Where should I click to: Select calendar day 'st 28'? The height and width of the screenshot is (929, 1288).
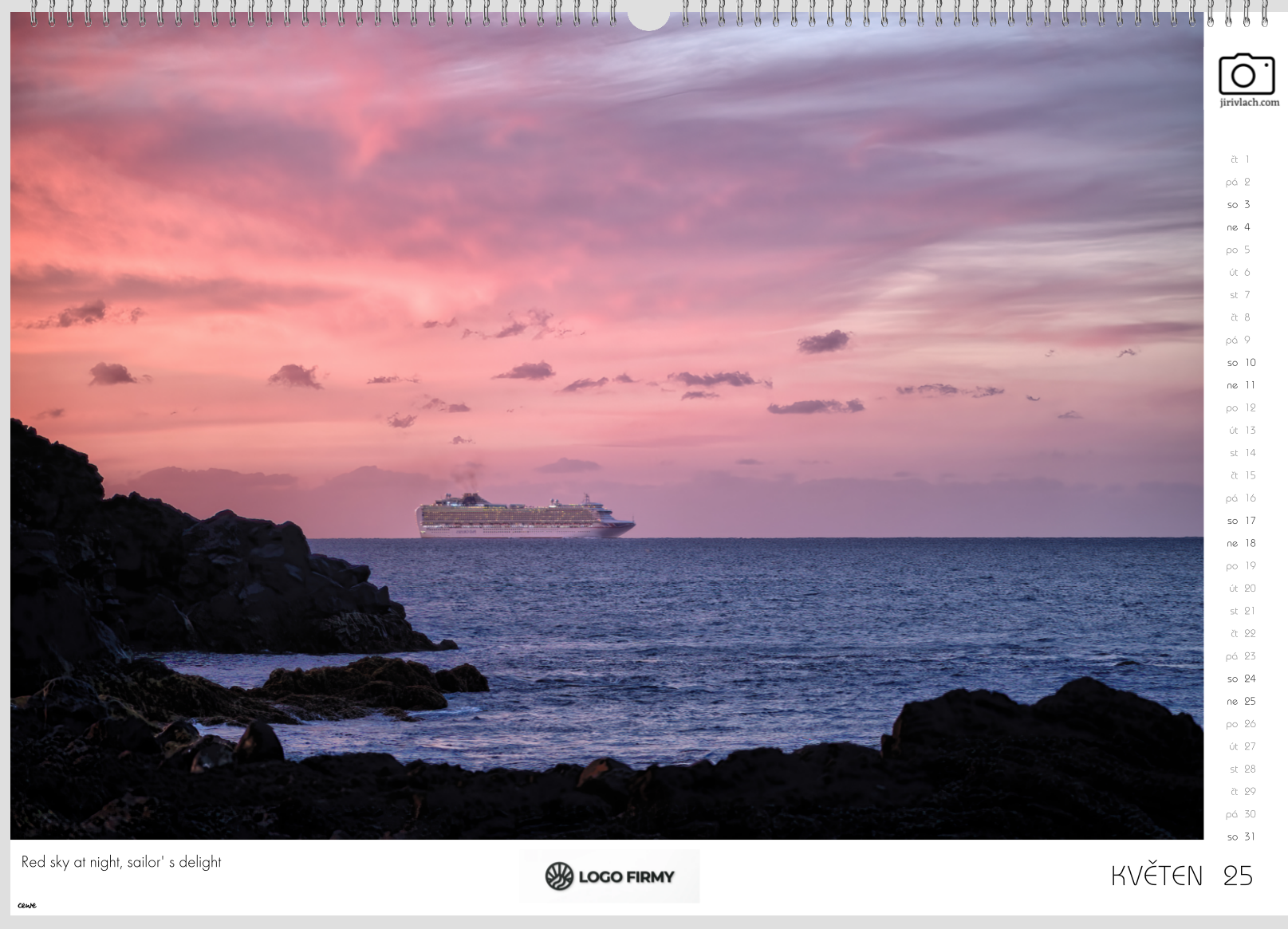pyautogui.click(x=1243, y=770)
